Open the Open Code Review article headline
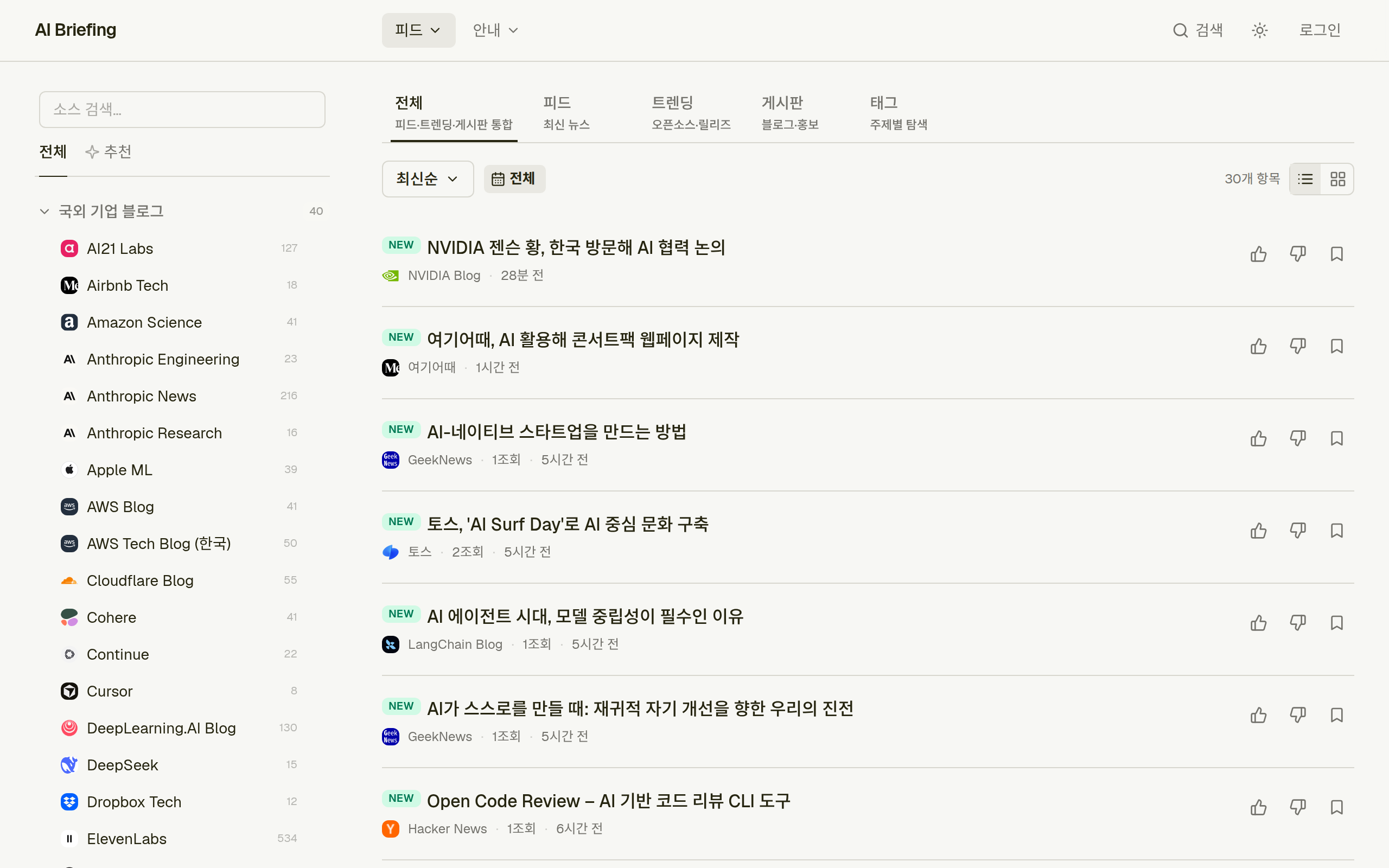 coord(608,801)
